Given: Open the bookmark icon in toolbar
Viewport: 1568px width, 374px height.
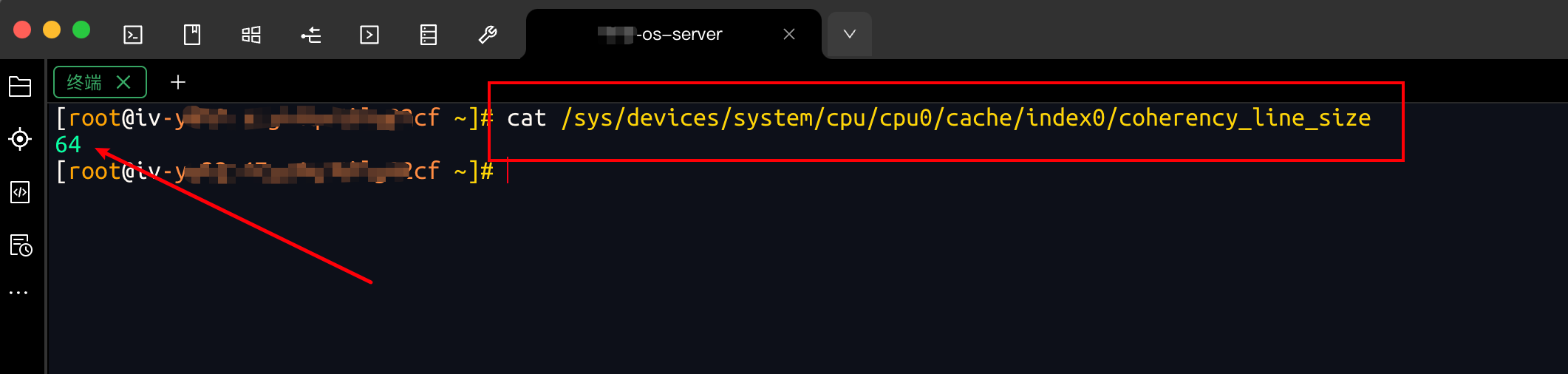Looking at the screenshot, I should (192, 35).
